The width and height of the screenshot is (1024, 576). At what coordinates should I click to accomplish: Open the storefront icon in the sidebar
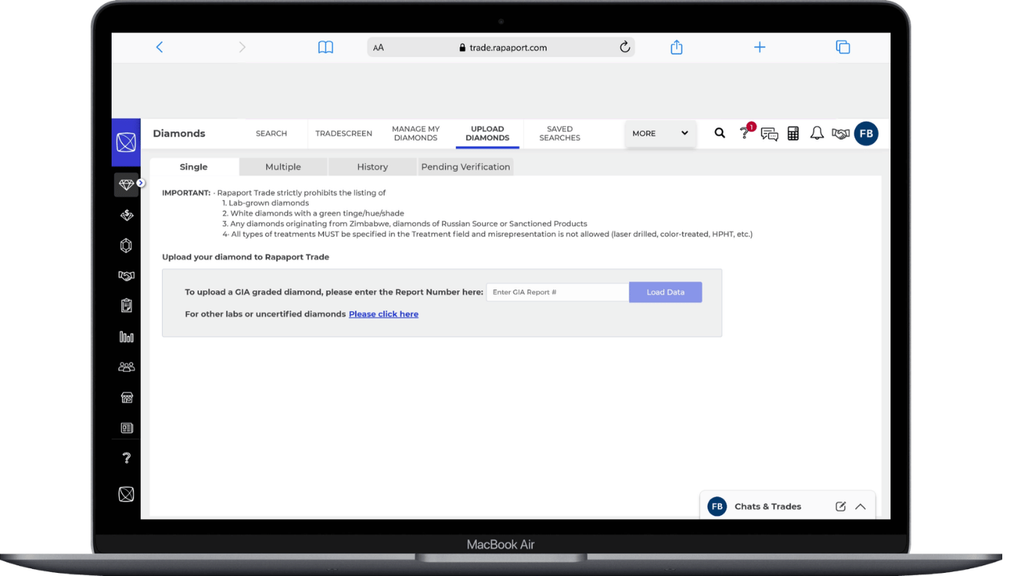pos(126,397)
